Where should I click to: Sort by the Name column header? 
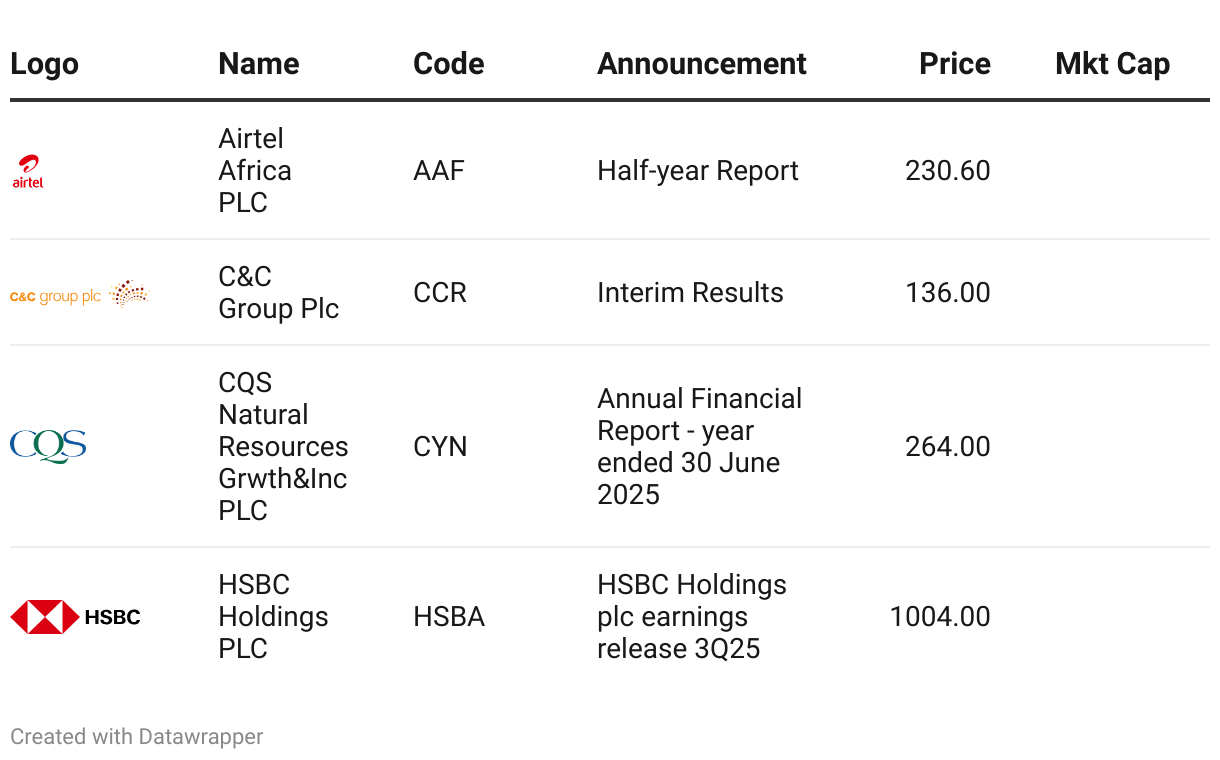pyautogui.click(x=258, y=64)
